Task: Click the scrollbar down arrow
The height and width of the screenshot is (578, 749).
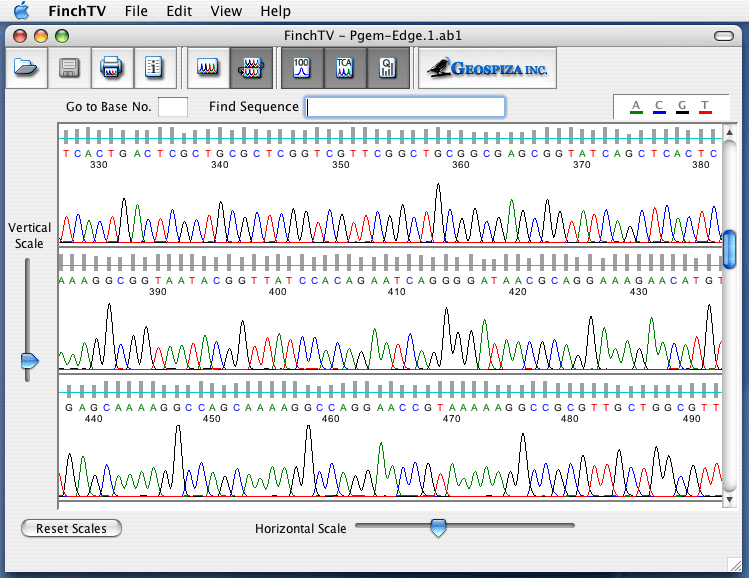Action: pos(729,500)
